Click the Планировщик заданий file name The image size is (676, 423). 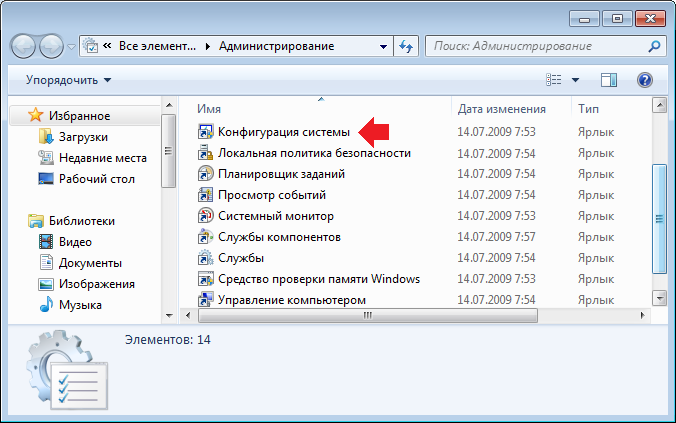tap(281, 174)
